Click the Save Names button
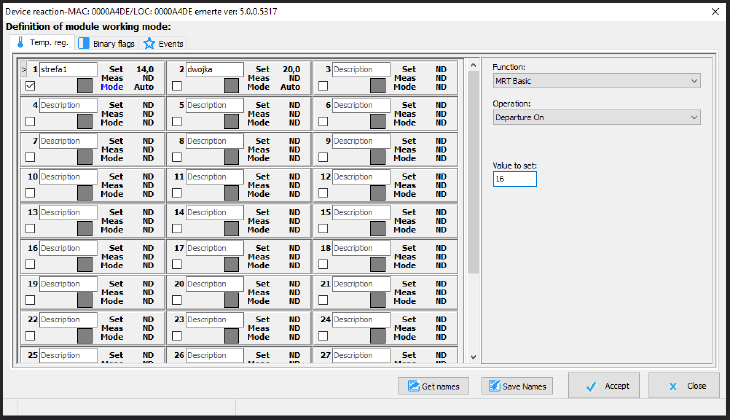Viewport: 730px width, 420px height. coord(517,386)
